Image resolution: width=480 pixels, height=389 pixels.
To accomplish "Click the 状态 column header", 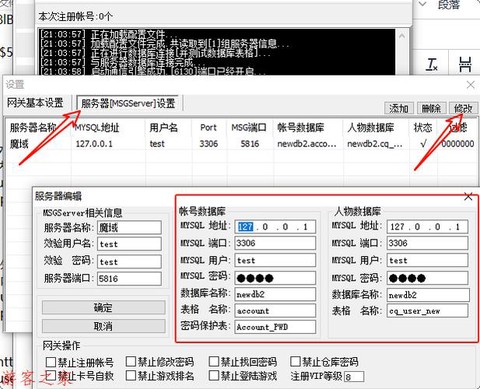I will pyautogui.click(x=423, y=127).
